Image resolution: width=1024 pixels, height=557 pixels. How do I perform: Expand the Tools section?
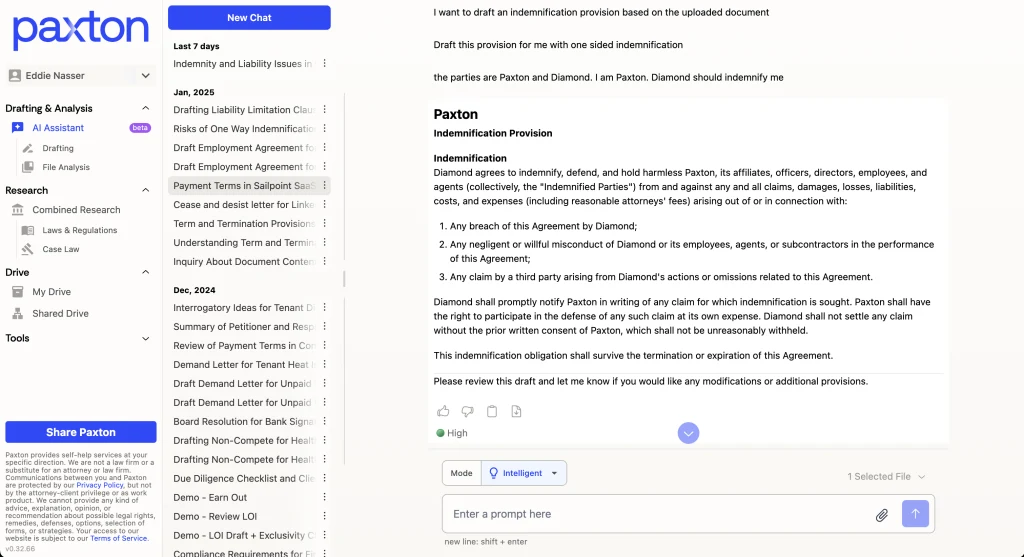point(146,339)
